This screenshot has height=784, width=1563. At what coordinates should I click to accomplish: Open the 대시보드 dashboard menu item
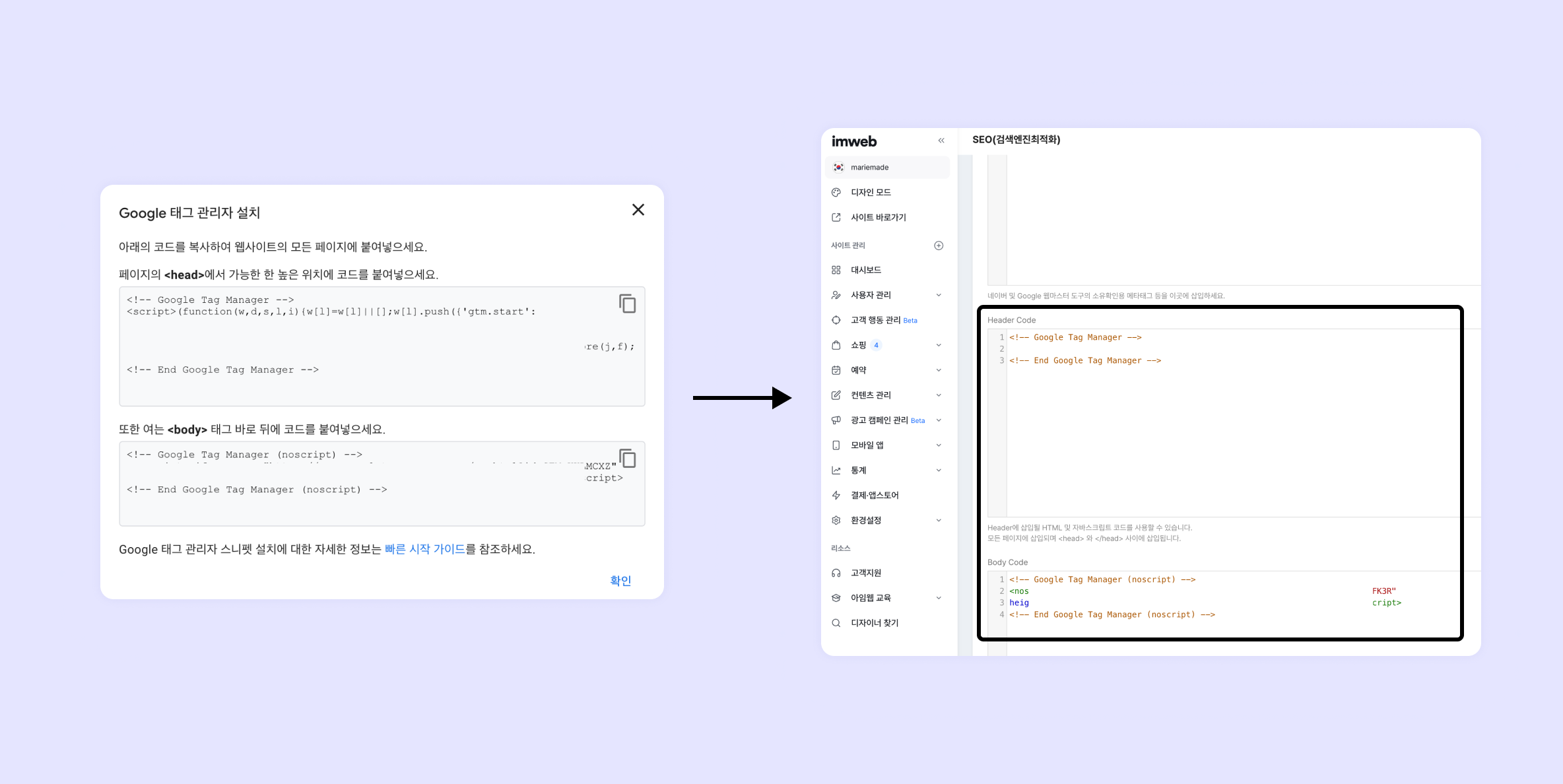tap(865, 270)
